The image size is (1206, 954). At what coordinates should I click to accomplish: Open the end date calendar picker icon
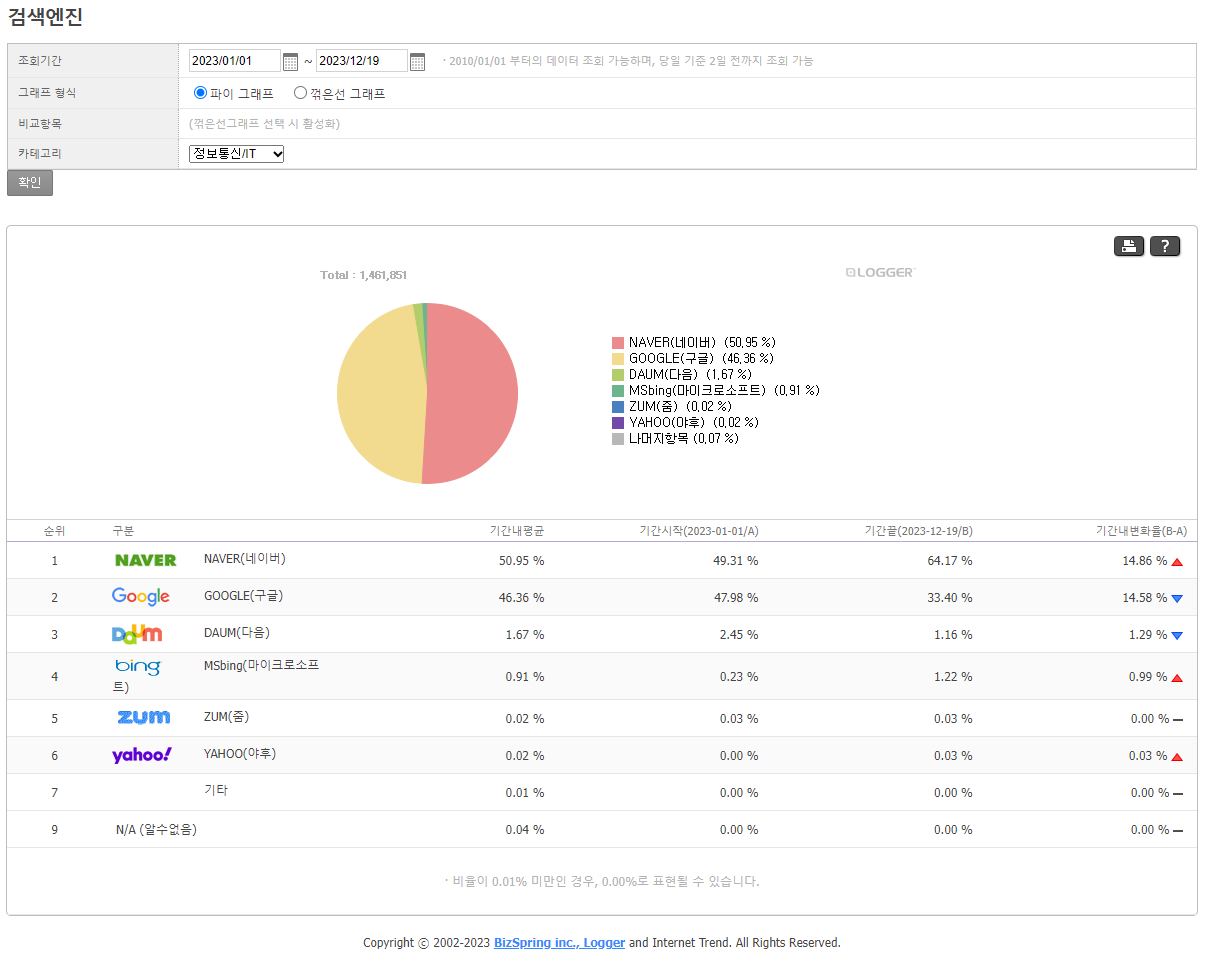point(418,62)
